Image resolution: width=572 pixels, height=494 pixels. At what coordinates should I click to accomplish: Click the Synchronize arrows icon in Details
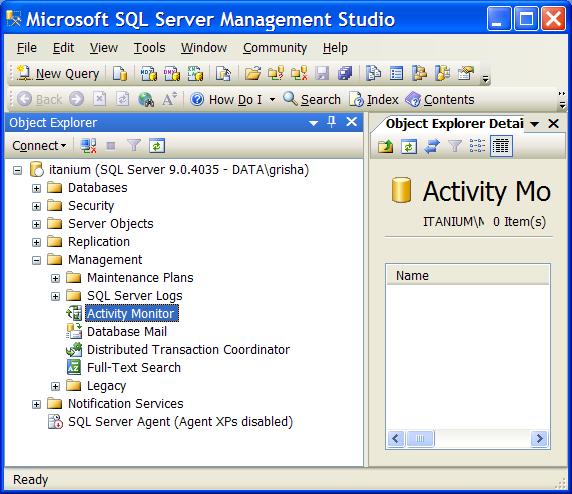click(432, 146)
